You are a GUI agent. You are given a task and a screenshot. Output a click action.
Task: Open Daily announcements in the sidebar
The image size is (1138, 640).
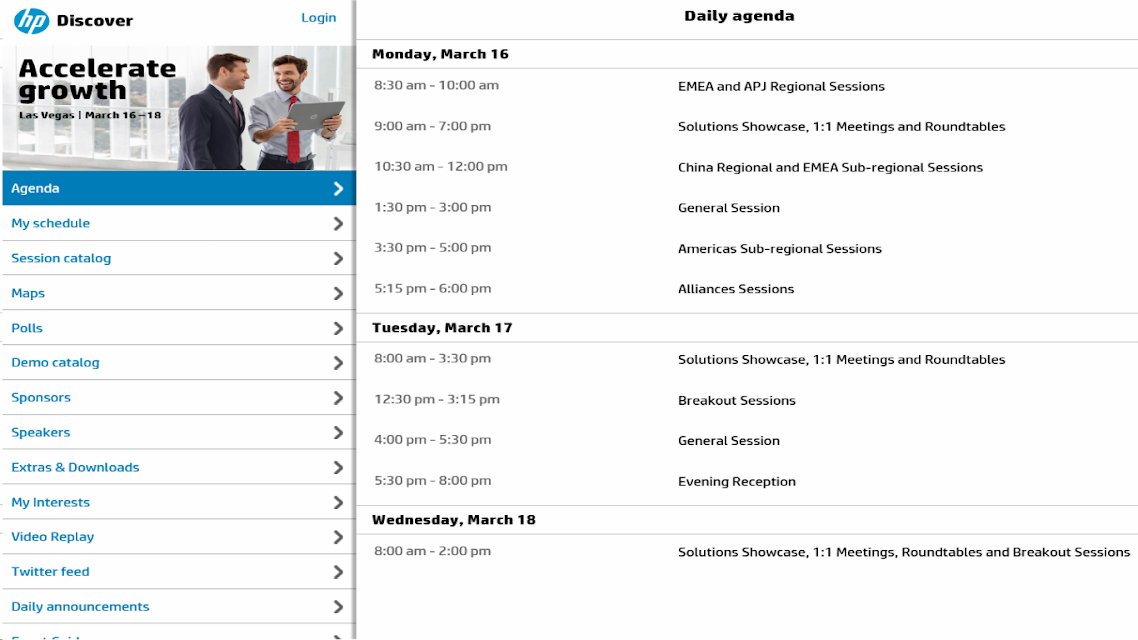pyautogui.click(x=179, y=607)
